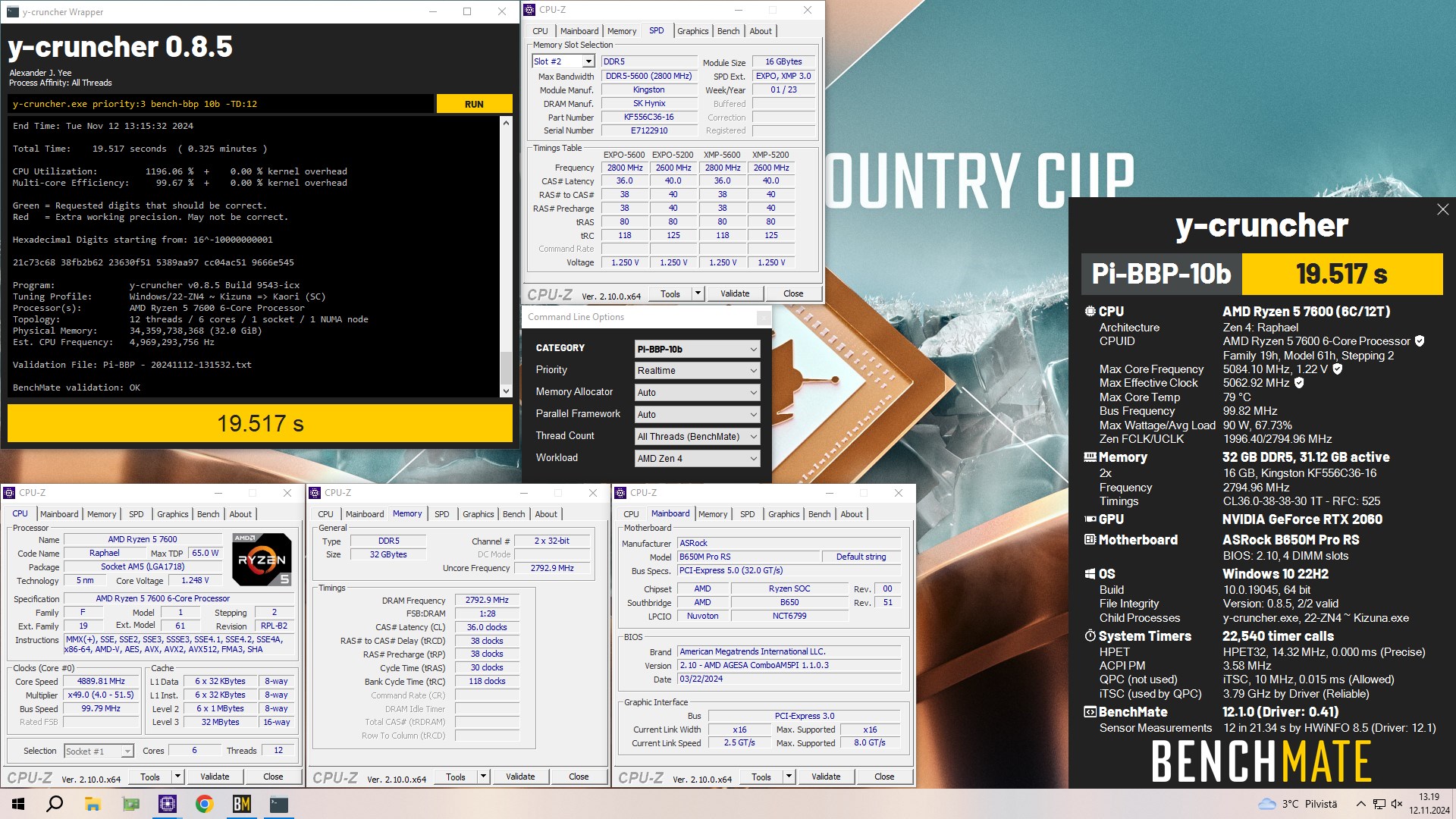Click the muted volume tray icon
1456x819 pixels.
pyautogui.click(x=1397, y=804)
